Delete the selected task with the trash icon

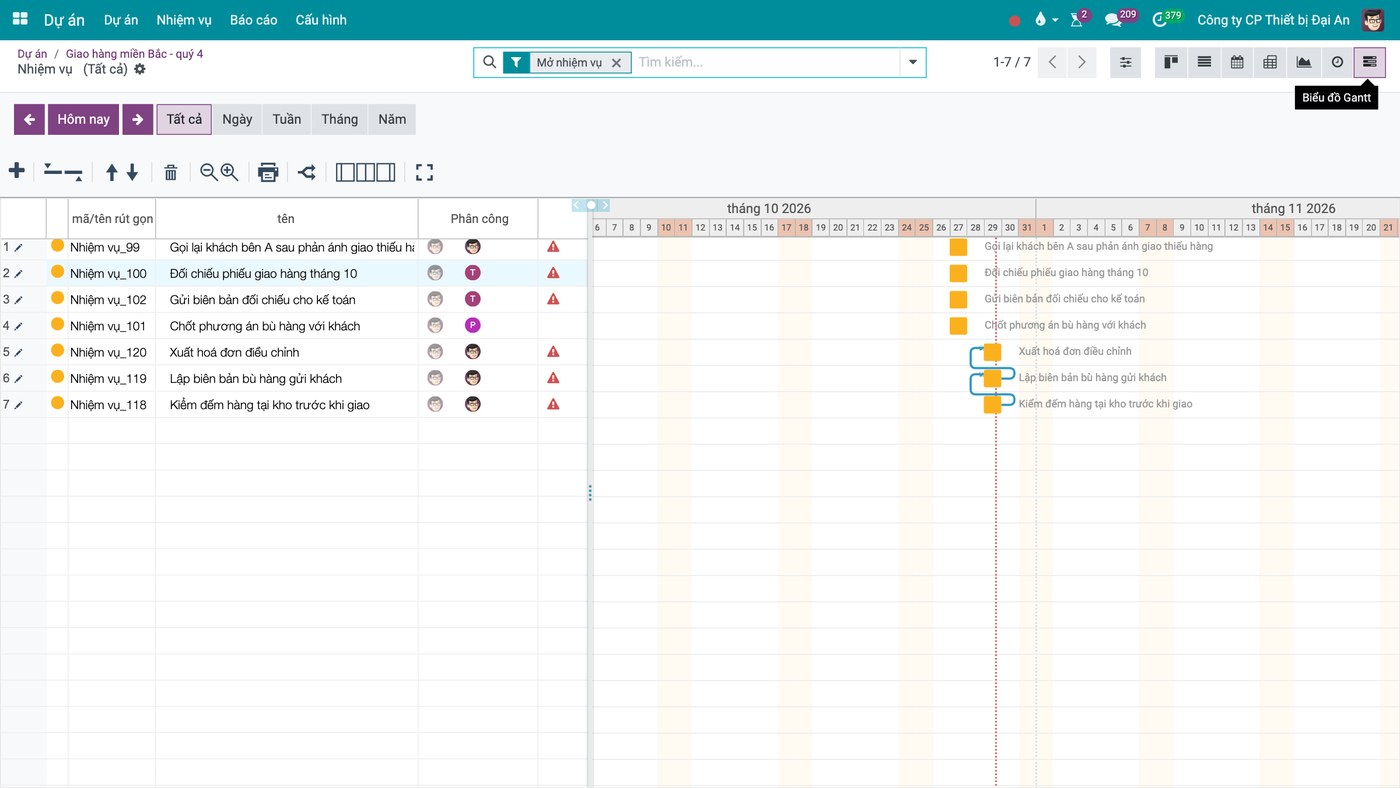point(171,172)
